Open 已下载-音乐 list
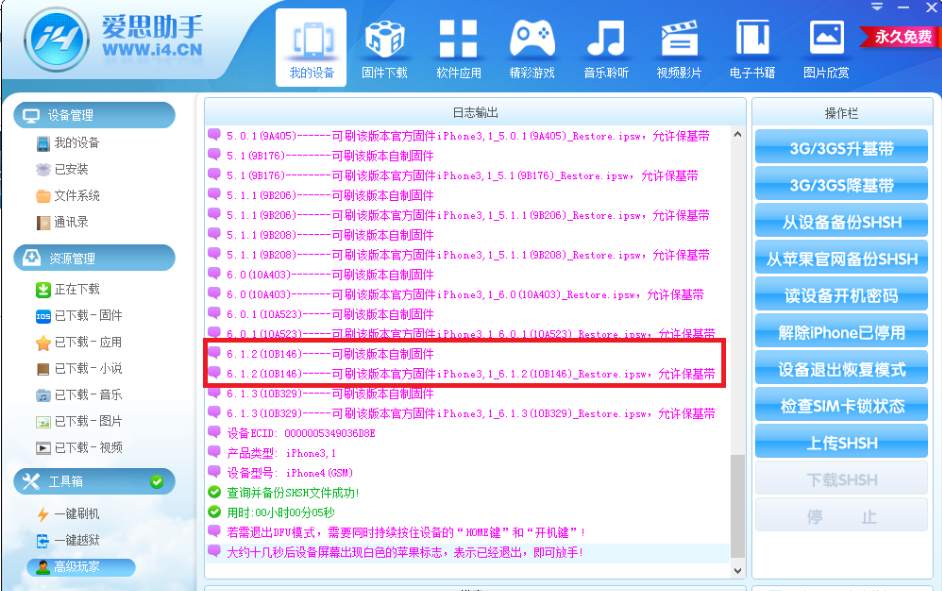 [x=79, y=395]
